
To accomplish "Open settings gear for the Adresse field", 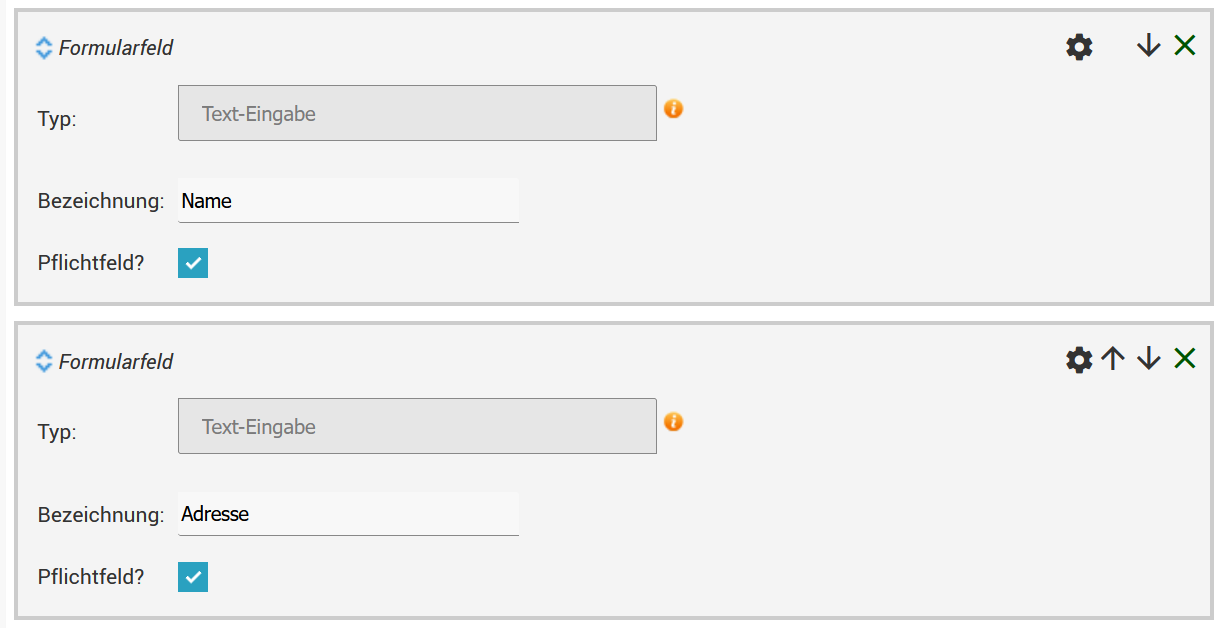I will point(1079,359).
